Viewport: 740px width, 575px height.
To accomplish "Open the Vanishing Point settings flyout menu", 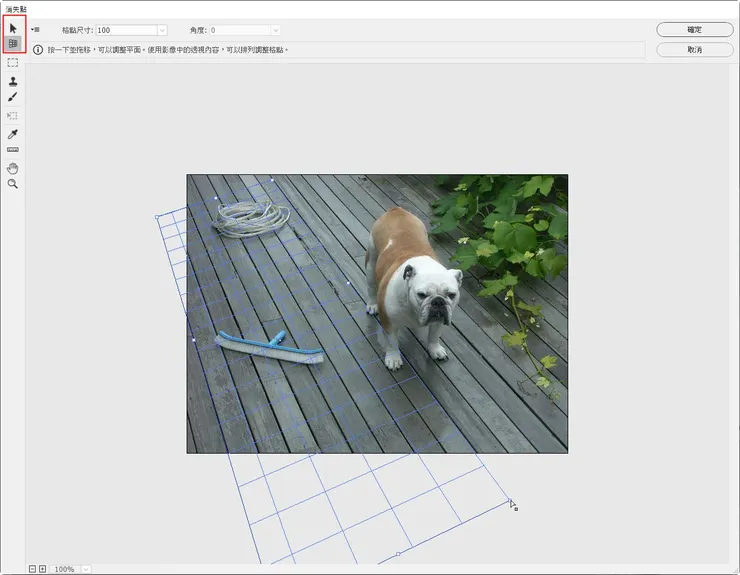I will pos(35,30).
